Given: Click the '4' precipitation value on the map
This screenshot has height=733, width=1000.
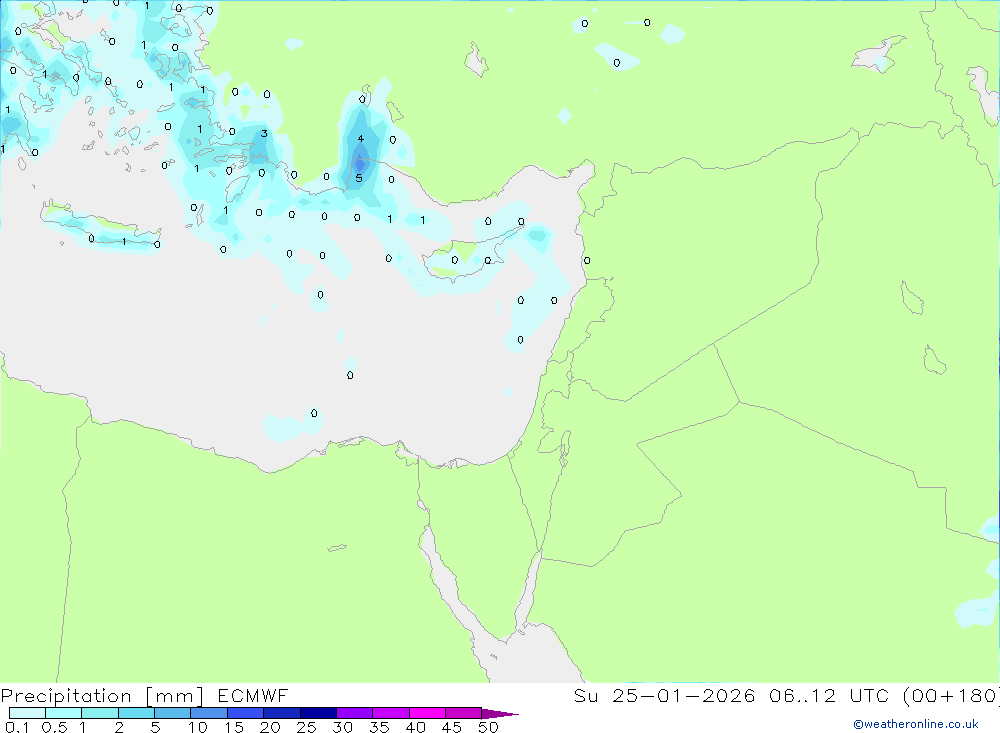Looking at the screenshot, I should 361,138.
